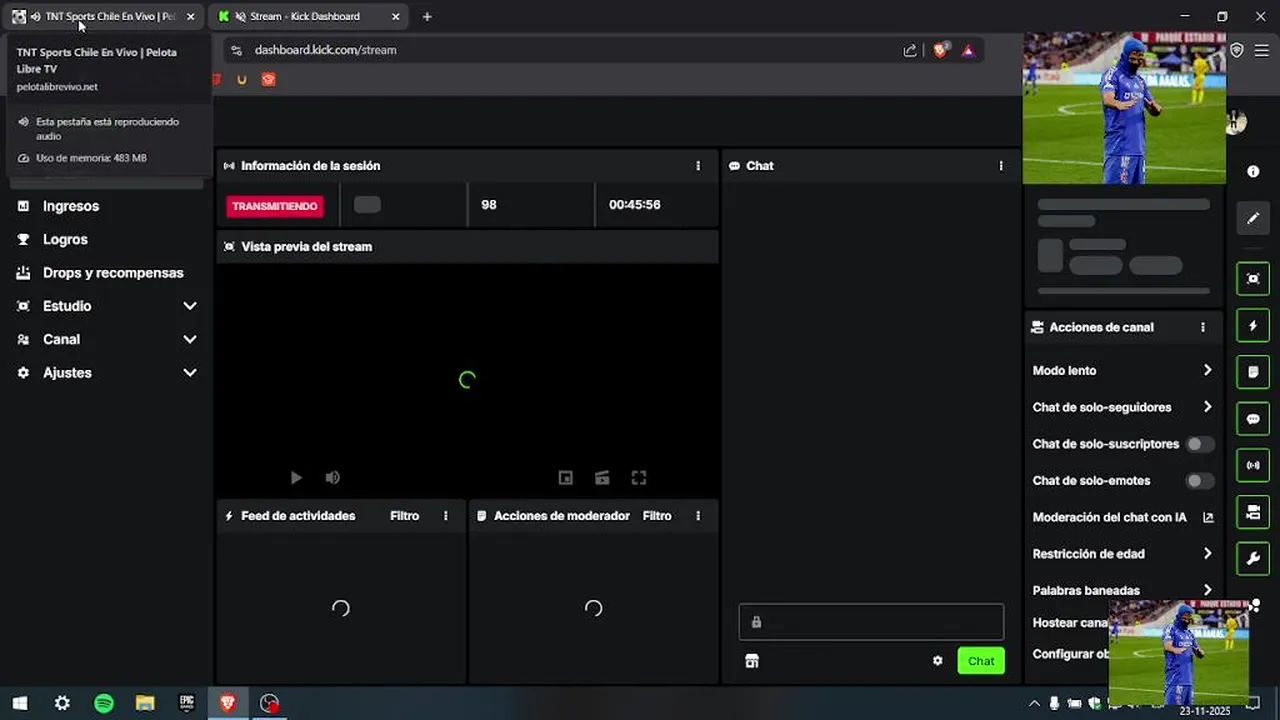Expand the Estudio sidebar section

point(190,306)
